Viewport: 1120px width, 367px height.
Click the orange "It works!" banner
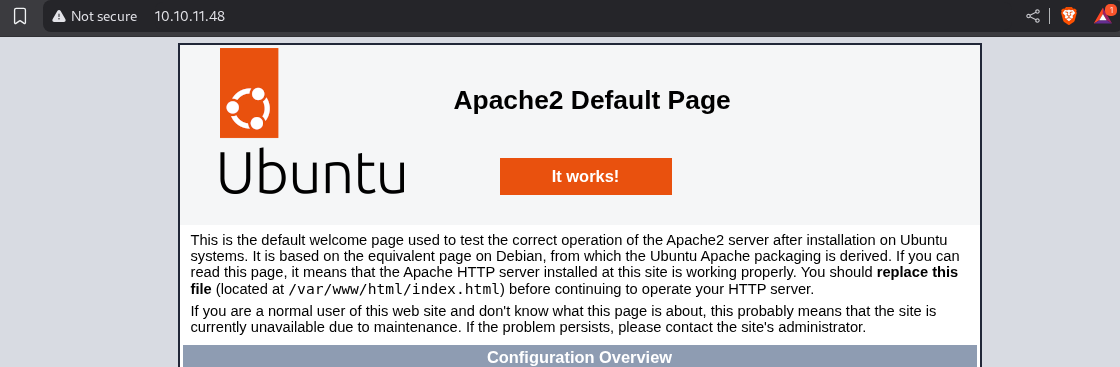coord(586,176)
